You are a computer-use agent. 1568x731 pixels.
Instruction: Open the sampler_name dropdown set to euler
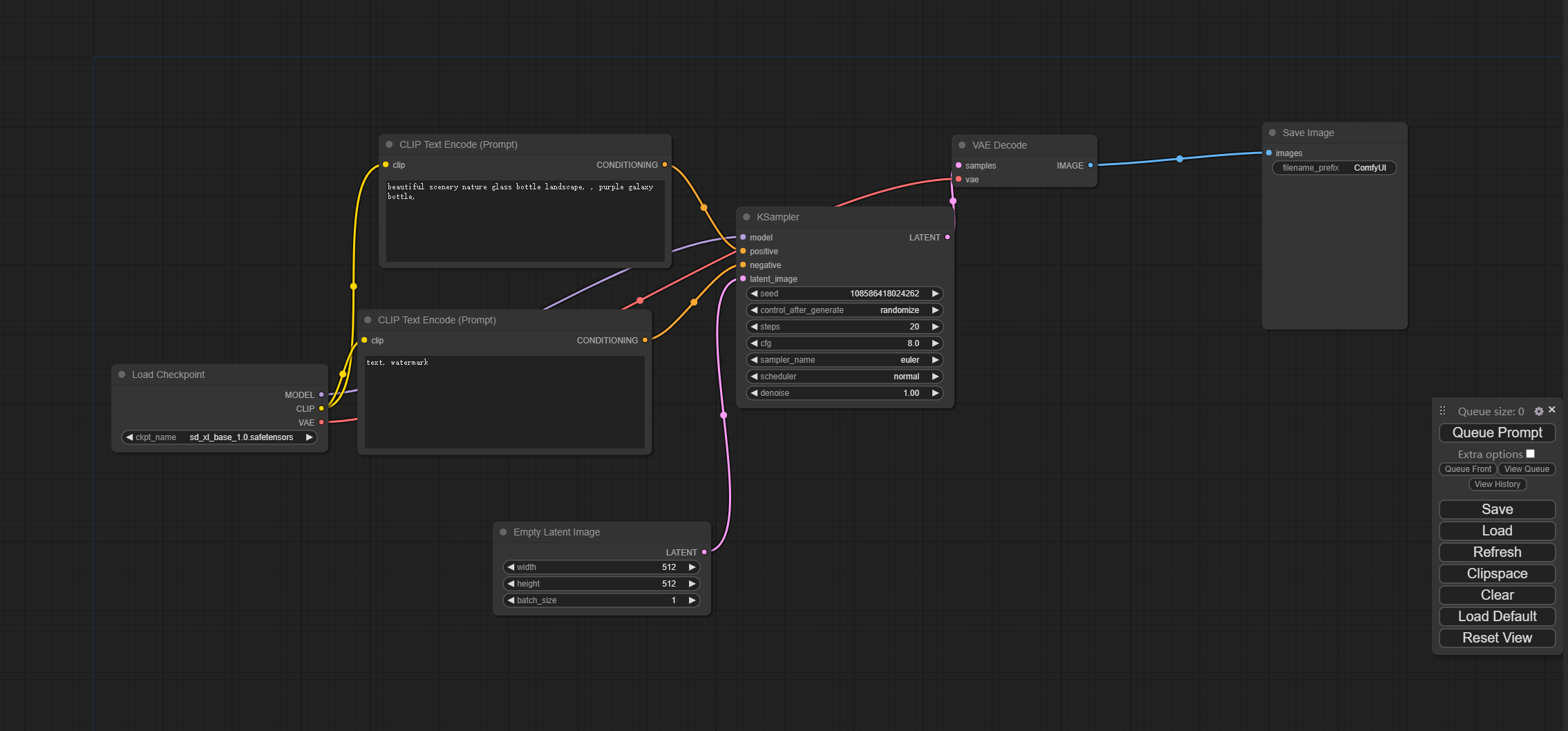point(844,360)
